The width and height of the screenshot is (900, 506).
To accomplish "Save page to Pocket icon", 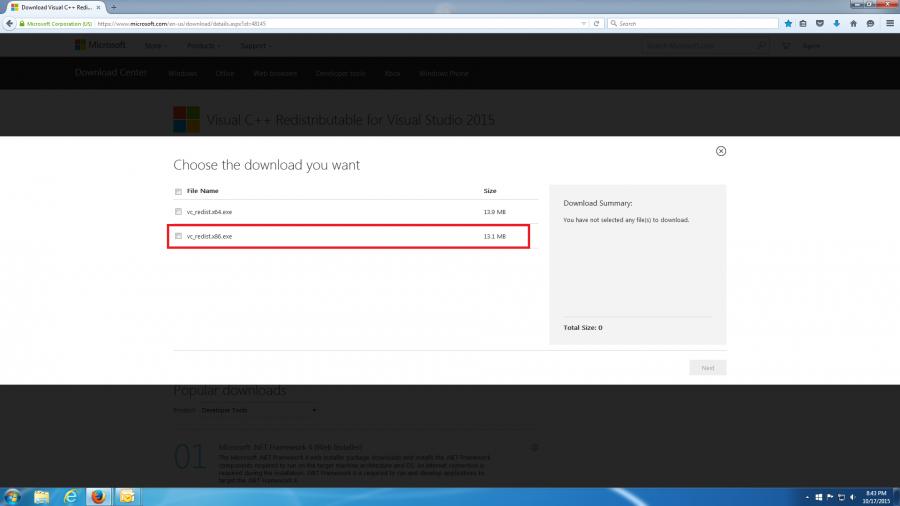I will pyautogui.click(x=820, y=24).
